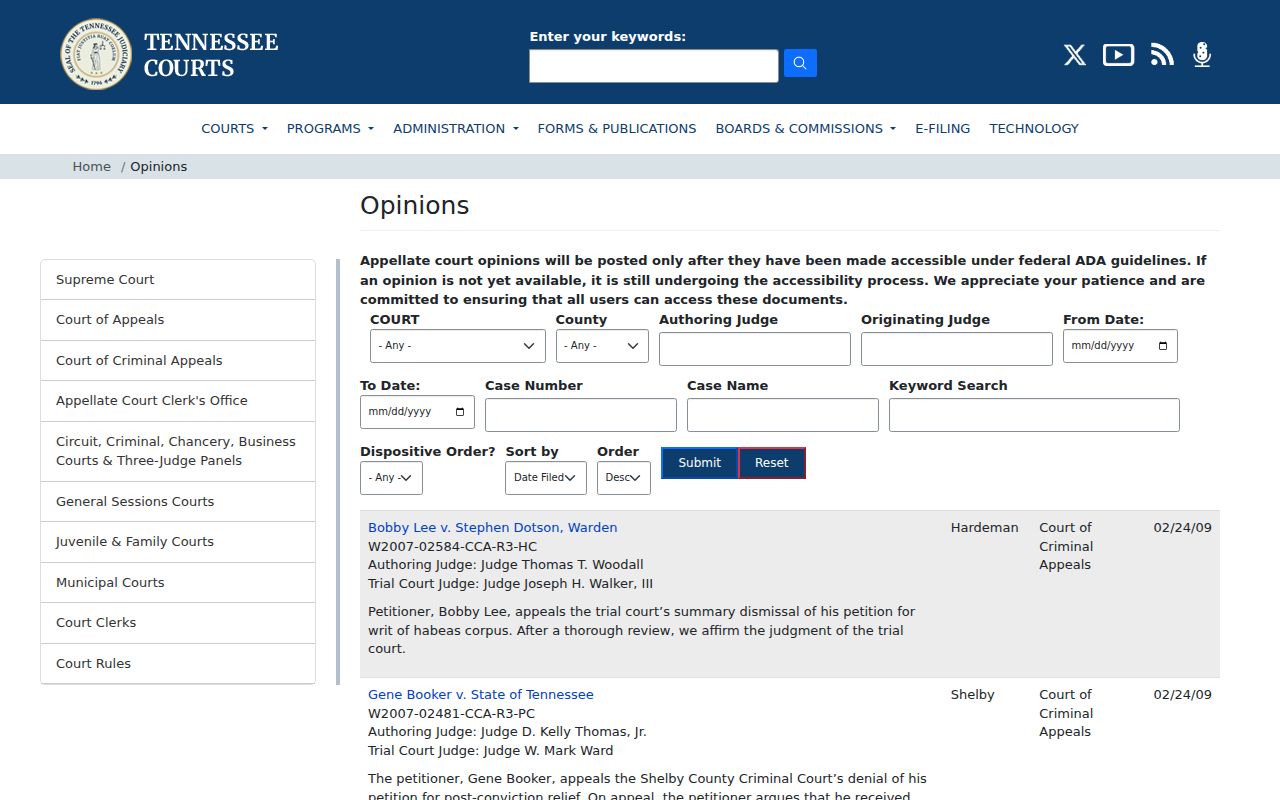Screen dimensions: 1280x800
Task: Open Supreme Court sidebar link
Action: click(x=178, y=280)
